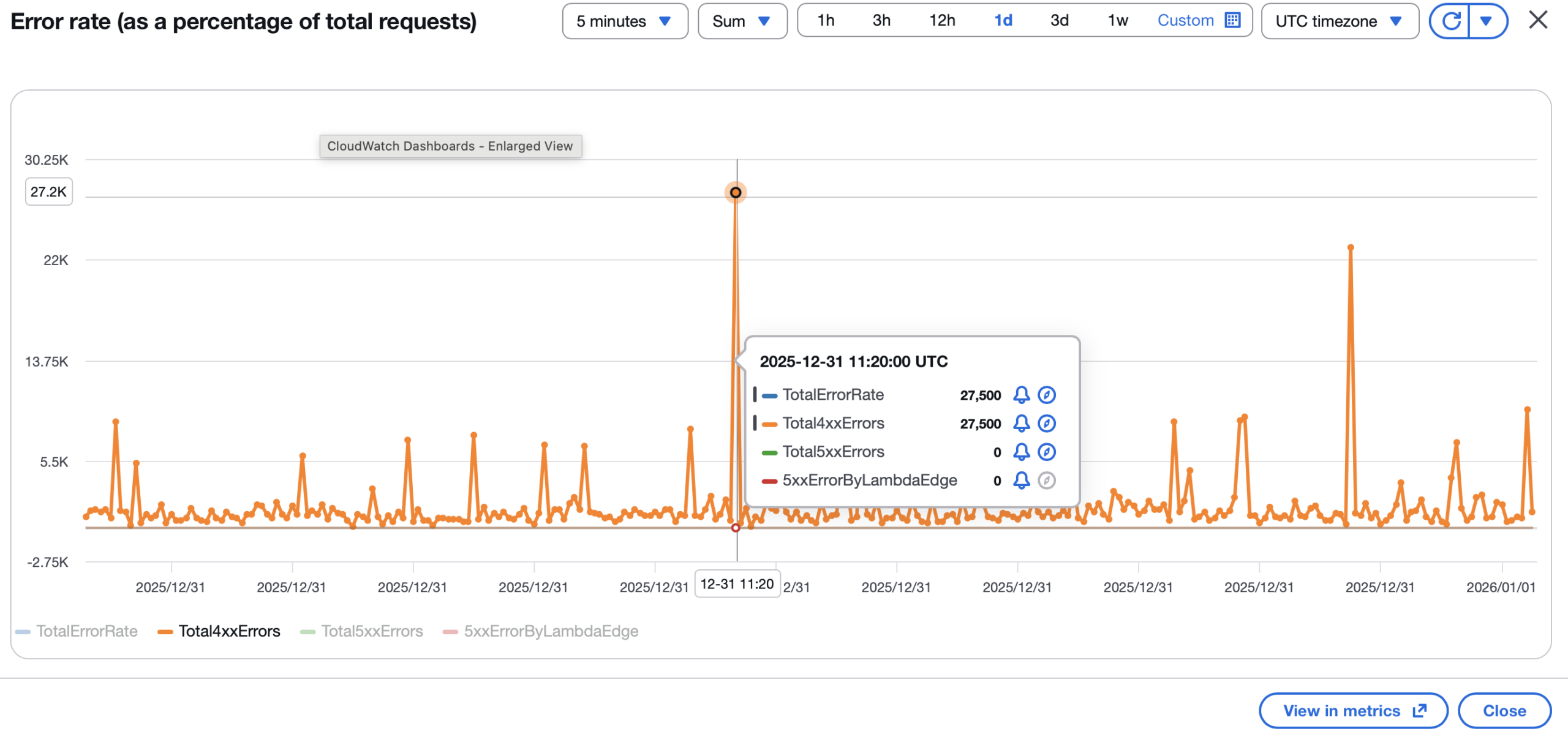Select the 3d time range
1568x734 pixels.
1059,21
